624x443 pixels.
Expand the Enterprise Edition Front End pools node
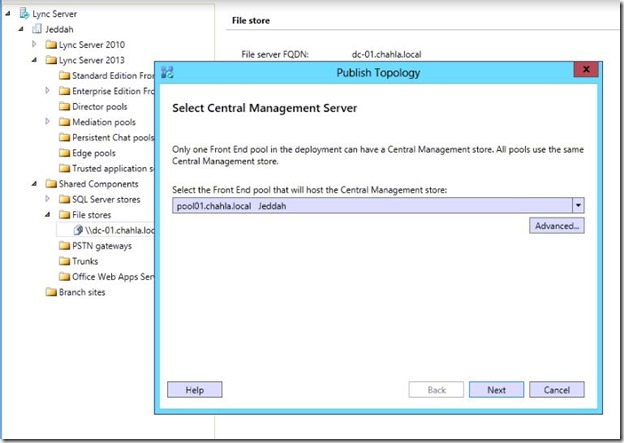coord(47,90)
